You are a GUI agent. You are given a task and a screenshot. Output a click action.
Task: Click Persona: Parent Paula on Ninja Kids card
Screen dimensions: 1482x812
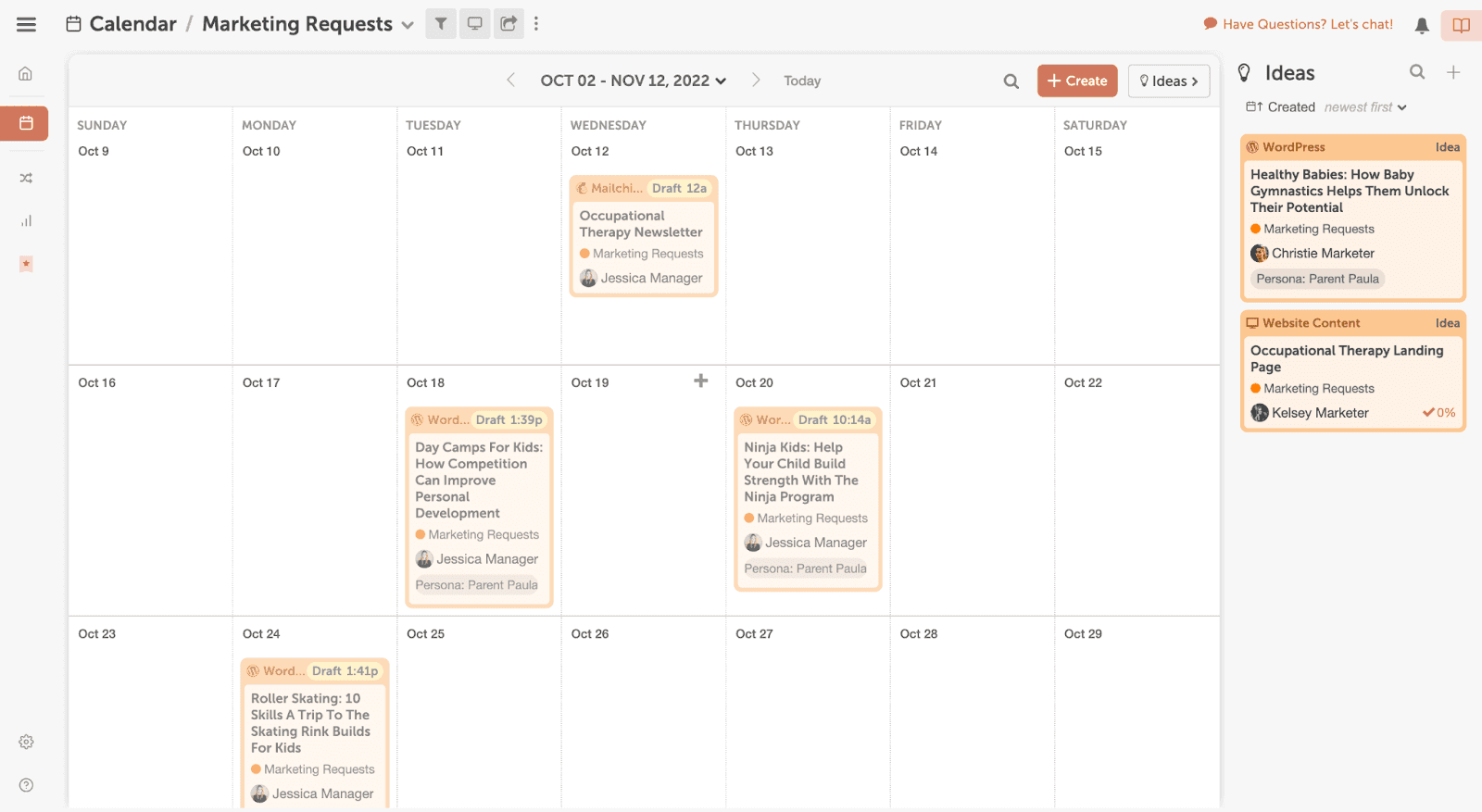(x=805, y=568)
